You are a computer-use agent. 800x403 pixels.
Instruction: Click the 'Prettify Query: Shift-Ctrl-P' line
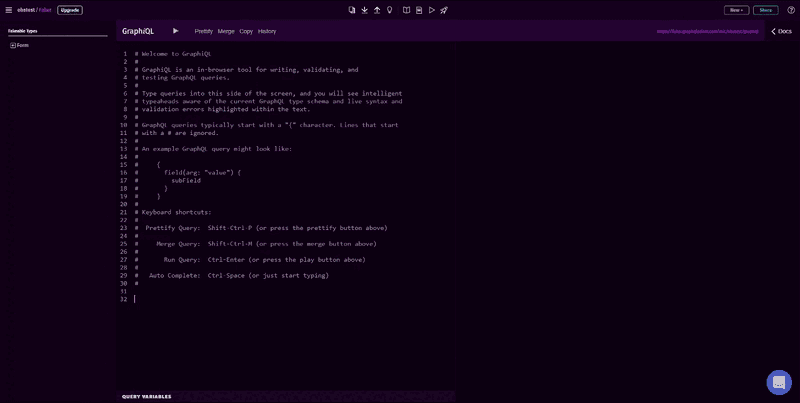[261, 228]
